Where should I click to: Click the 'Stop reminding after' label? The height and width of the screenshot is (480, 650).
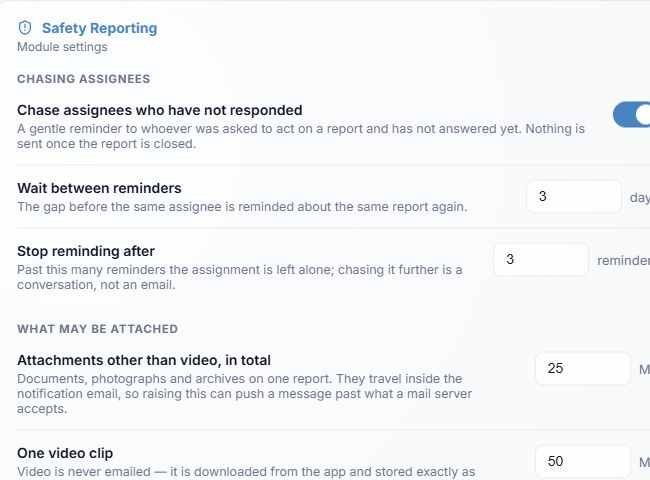click(86, 251)
